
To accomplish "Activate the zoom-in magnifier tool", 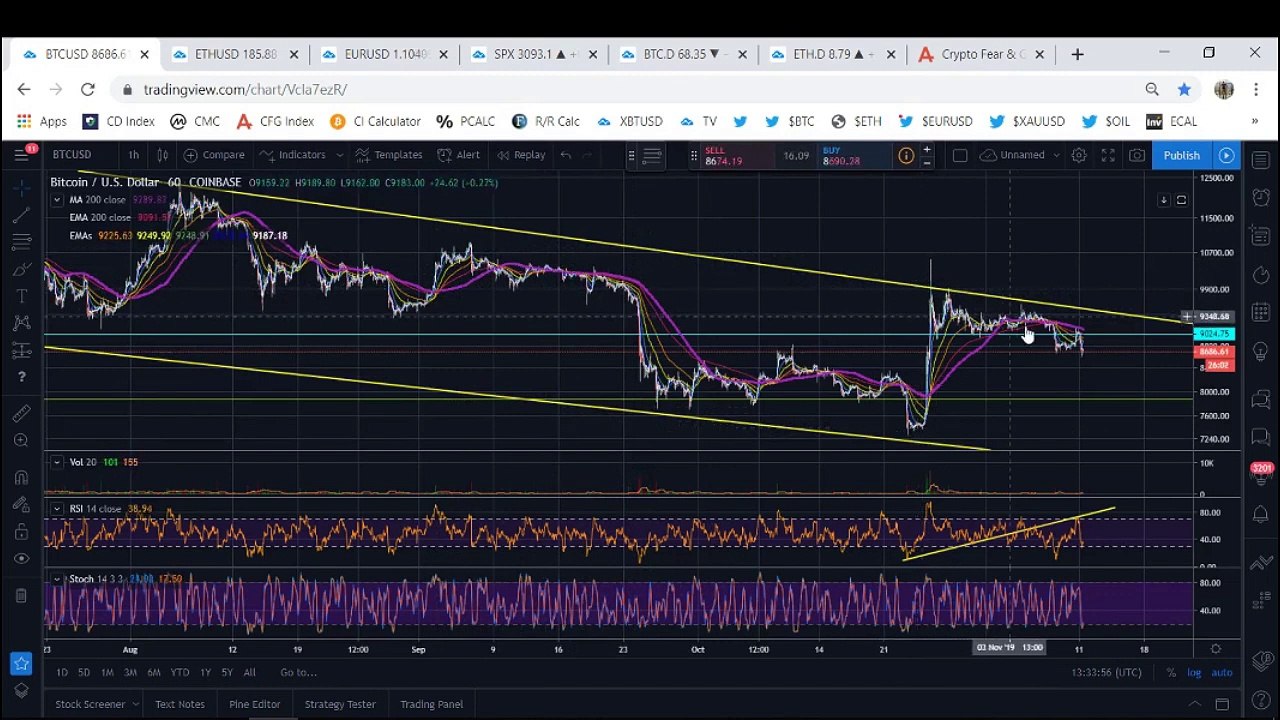I will [21, 440].
